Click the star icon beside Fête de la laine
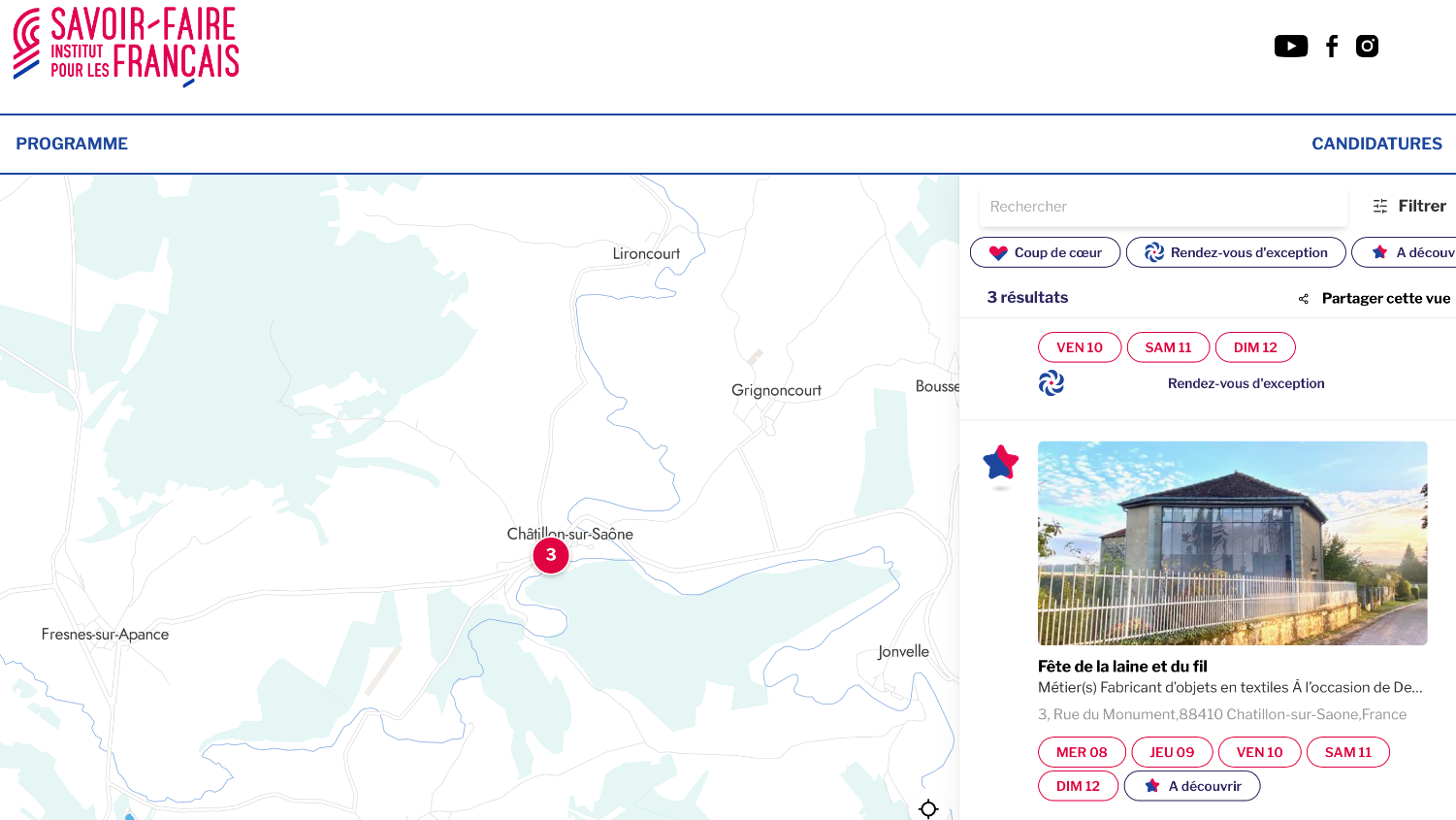The image size is (1456, 820). (1001, 463)
